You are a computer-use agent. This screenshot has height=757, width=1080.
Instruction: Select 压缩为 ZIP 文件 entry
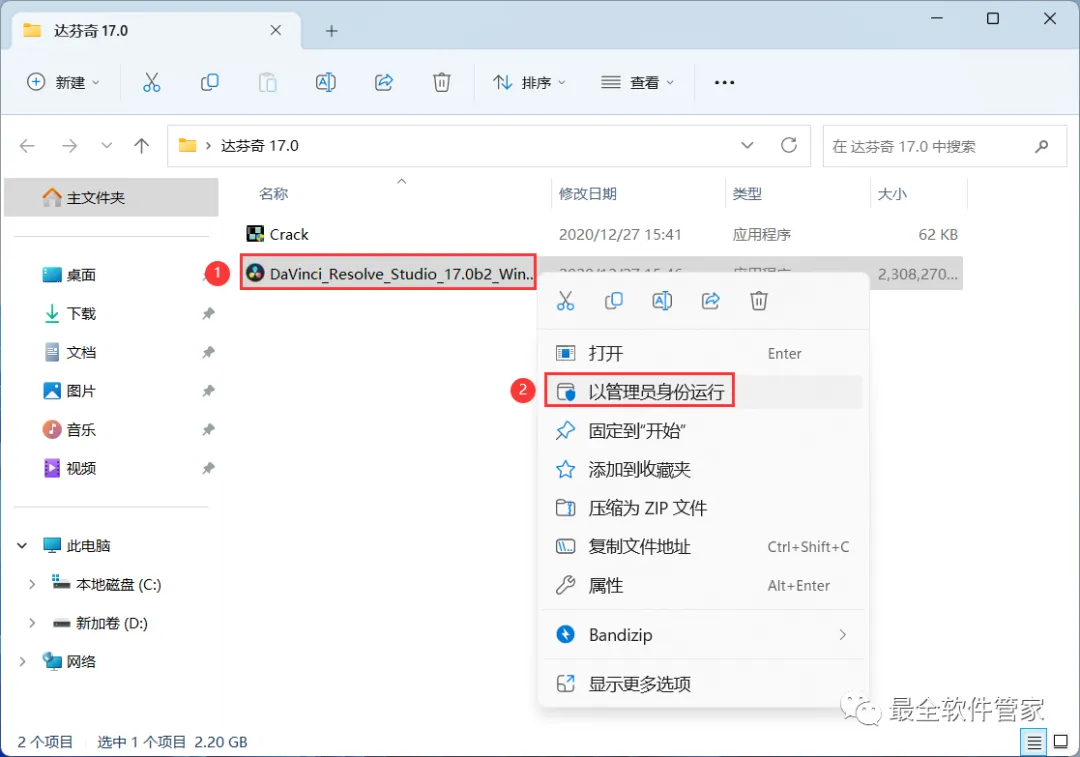click(703, 508)
